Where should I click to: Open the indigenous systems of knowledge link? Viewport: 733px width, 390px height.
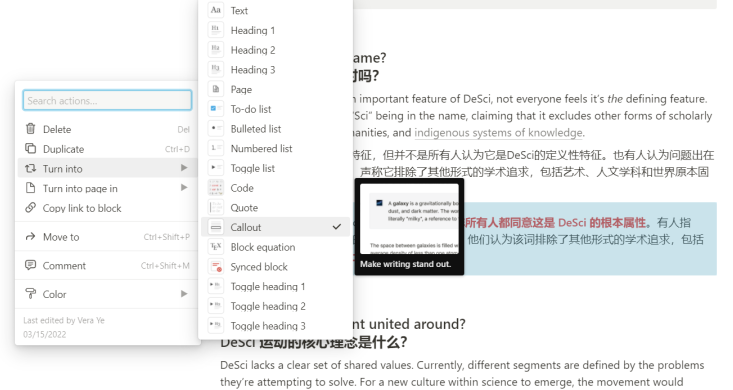(x=498, y=133)
